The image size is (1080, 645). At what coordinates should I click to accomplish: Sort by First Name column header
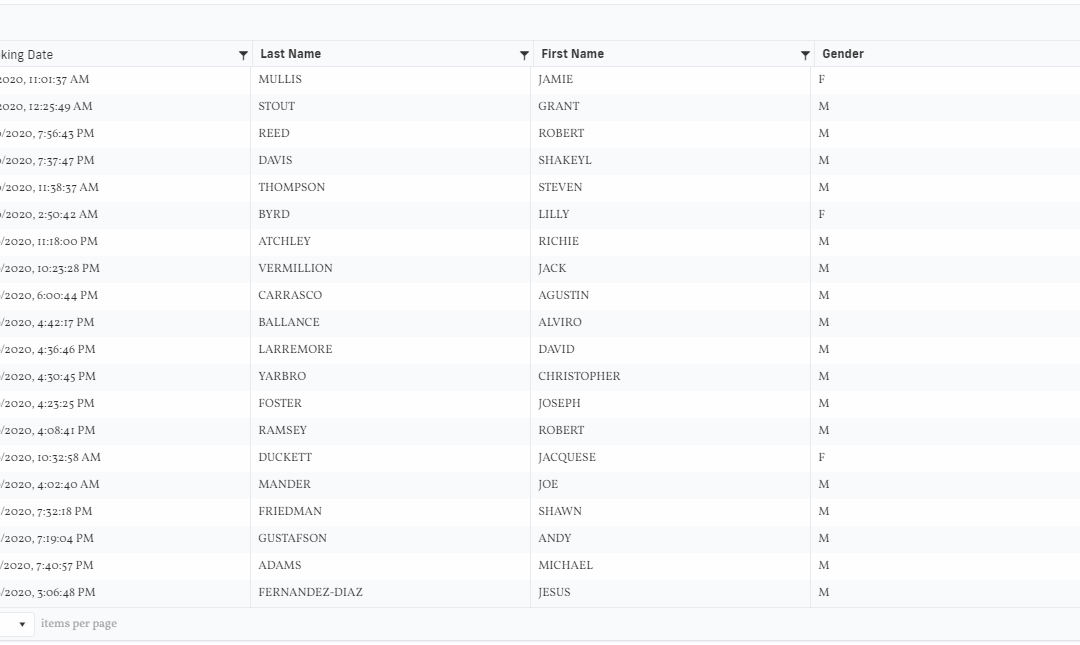tap(572, 54)
